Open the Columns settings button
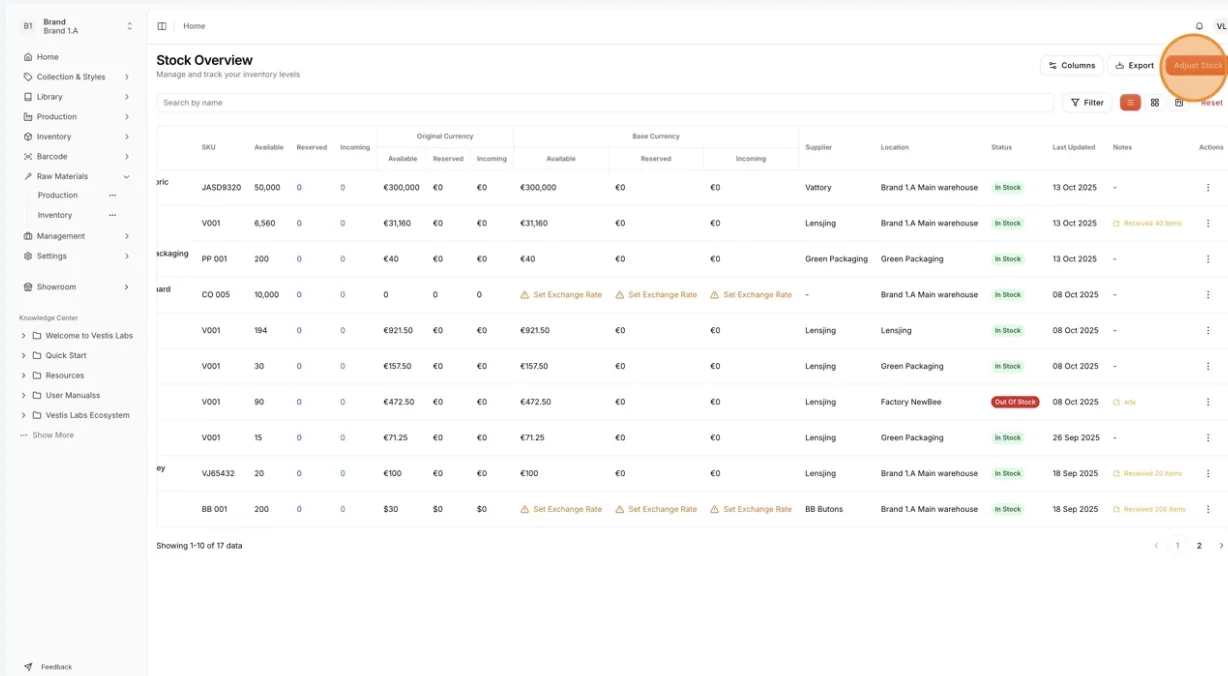Image resolution: width=1228 pixels, height=676 pixels. [1072, 66]
